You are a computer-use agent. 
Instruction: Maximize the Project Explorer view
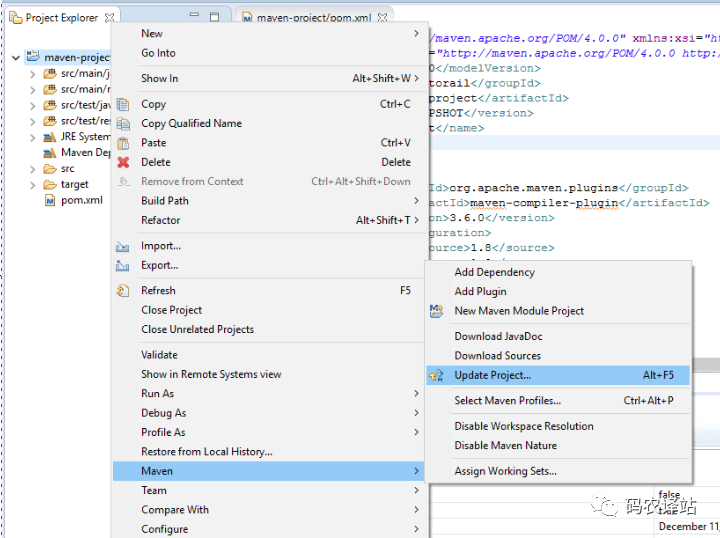click(x=214, y=17)
